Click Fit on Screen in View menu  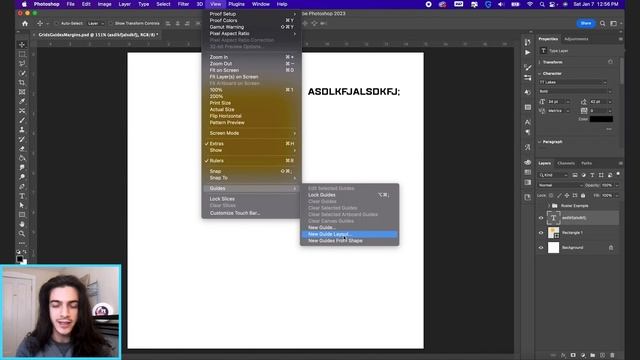(x=251, y=70)
